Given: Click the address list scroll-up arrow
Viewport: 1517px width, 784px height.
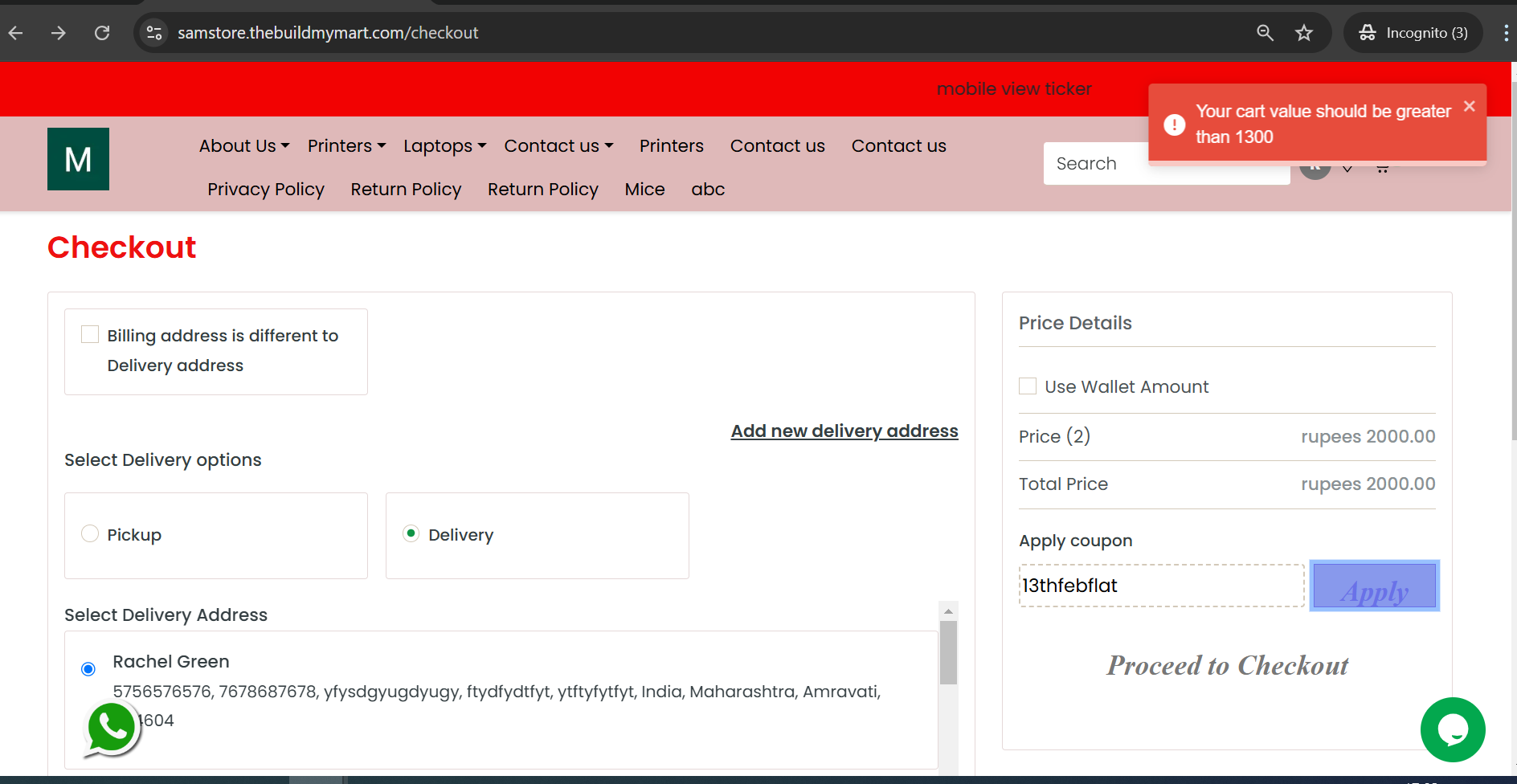Looking at the screenshot, I should click(949, 611).
